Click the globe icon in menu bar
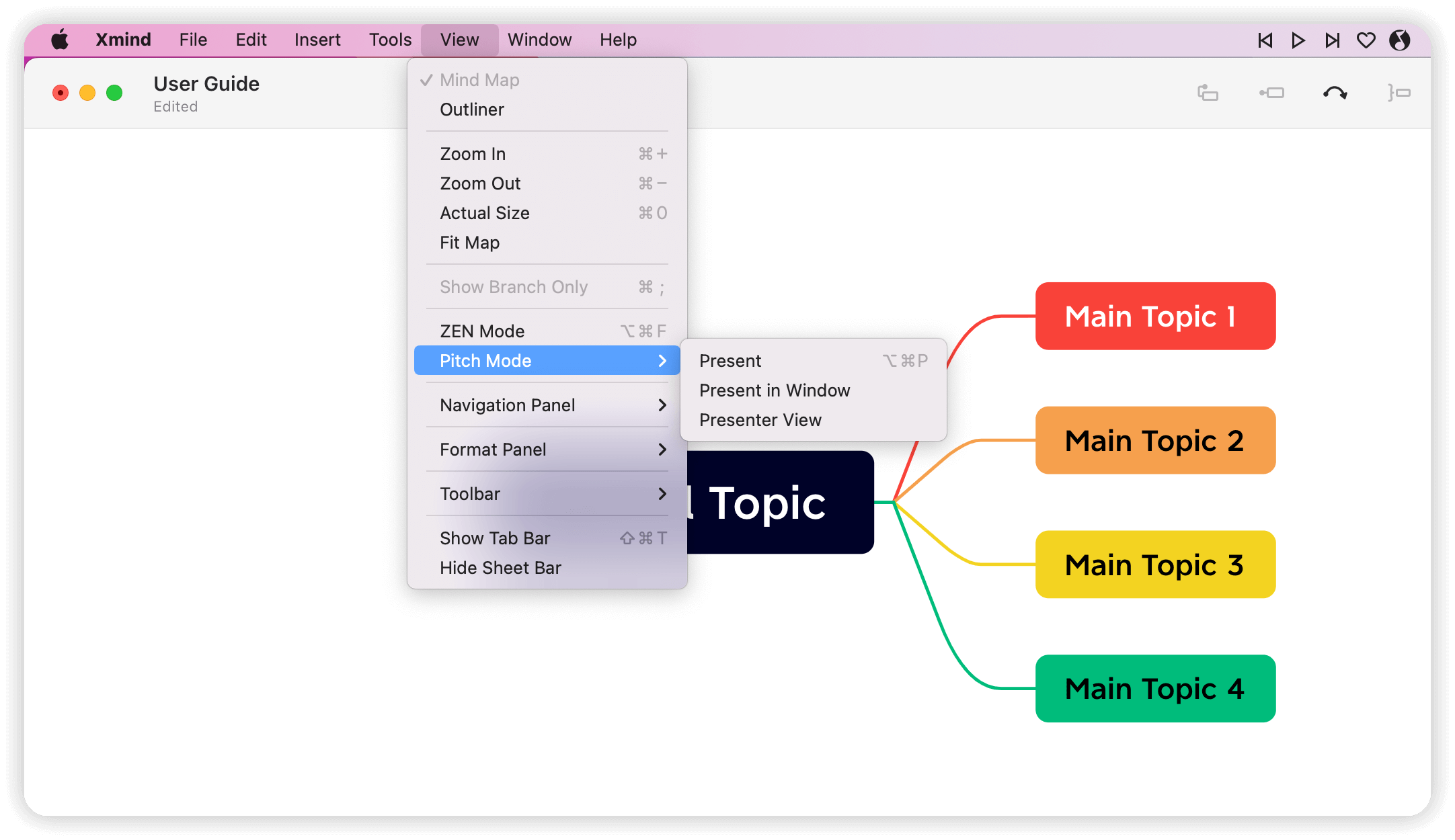 1400,40
